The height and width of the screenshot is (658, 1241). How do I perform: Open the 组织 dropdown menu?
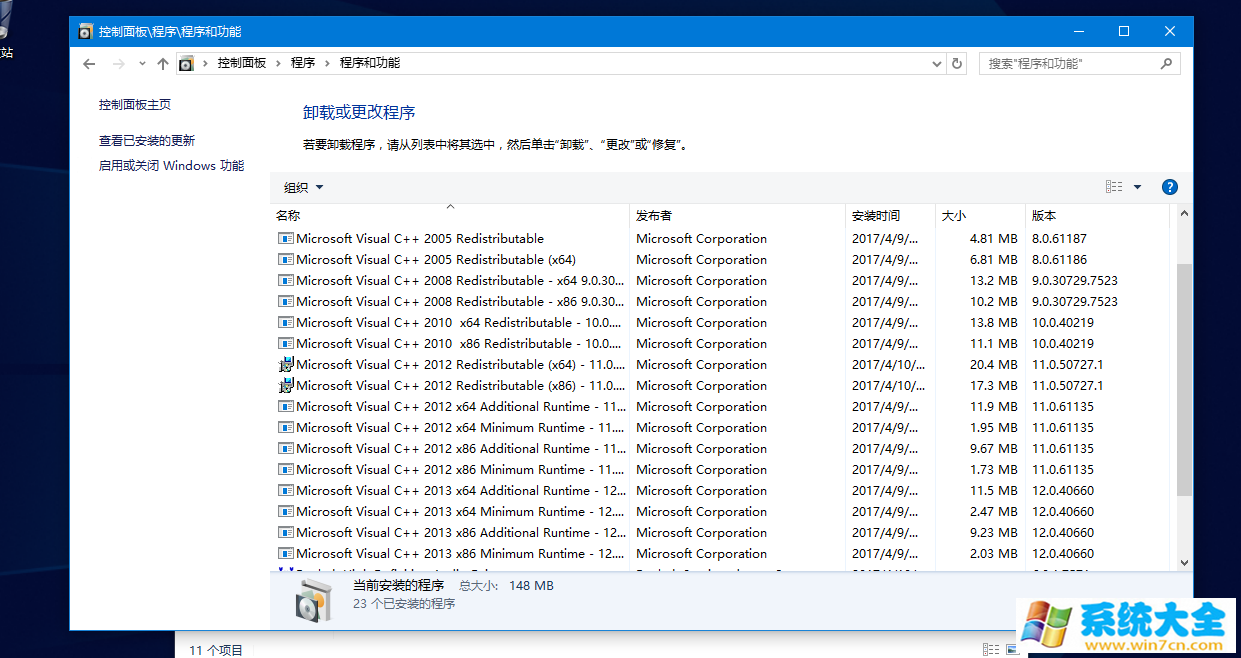303,187
